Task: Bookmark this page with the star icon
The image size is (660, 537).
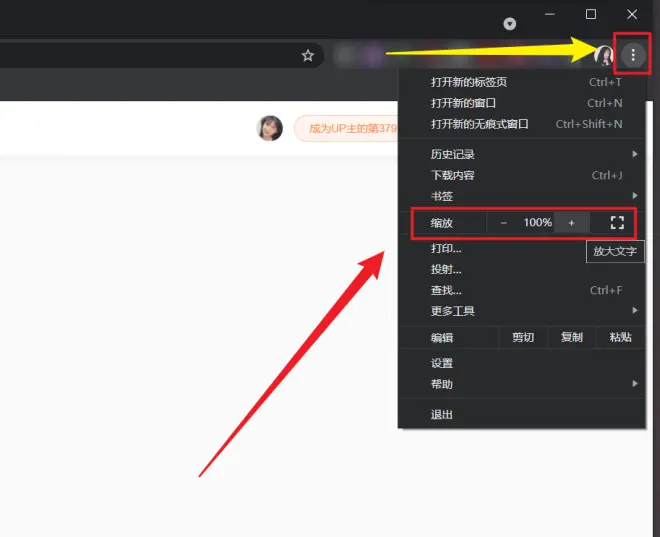Action: tap(308, 56)
